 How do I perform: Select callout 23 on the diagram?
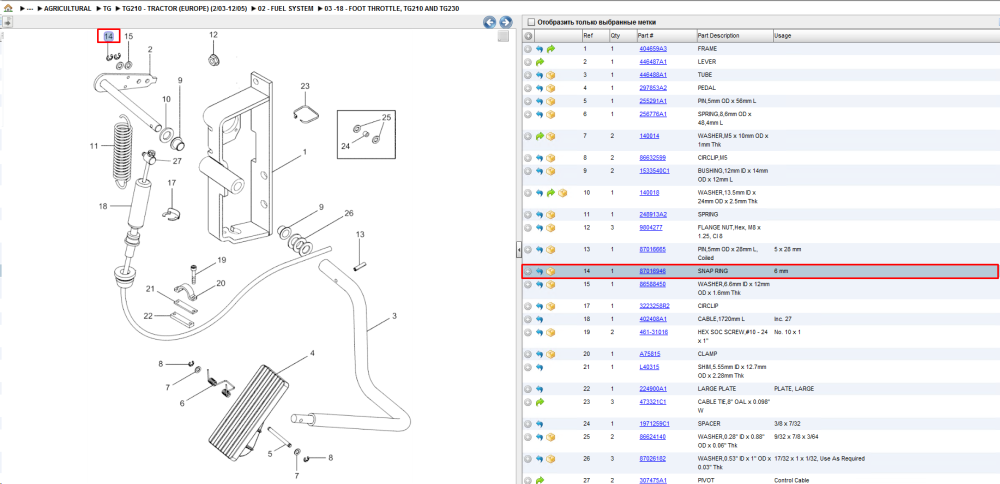(x=305, y=86)
